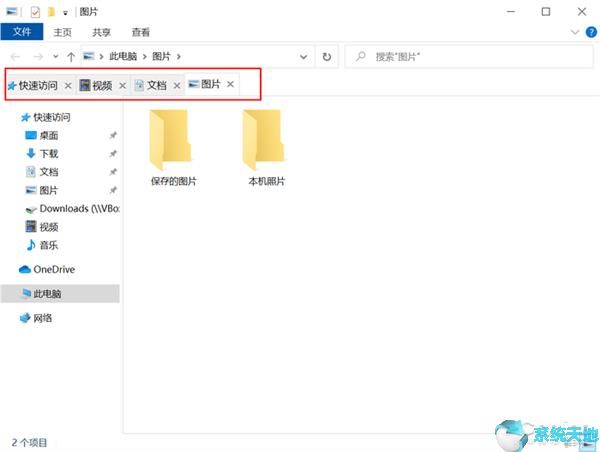
Task: Click the pin icon beside sidebar 图片
Action: [x=113, y=190]
